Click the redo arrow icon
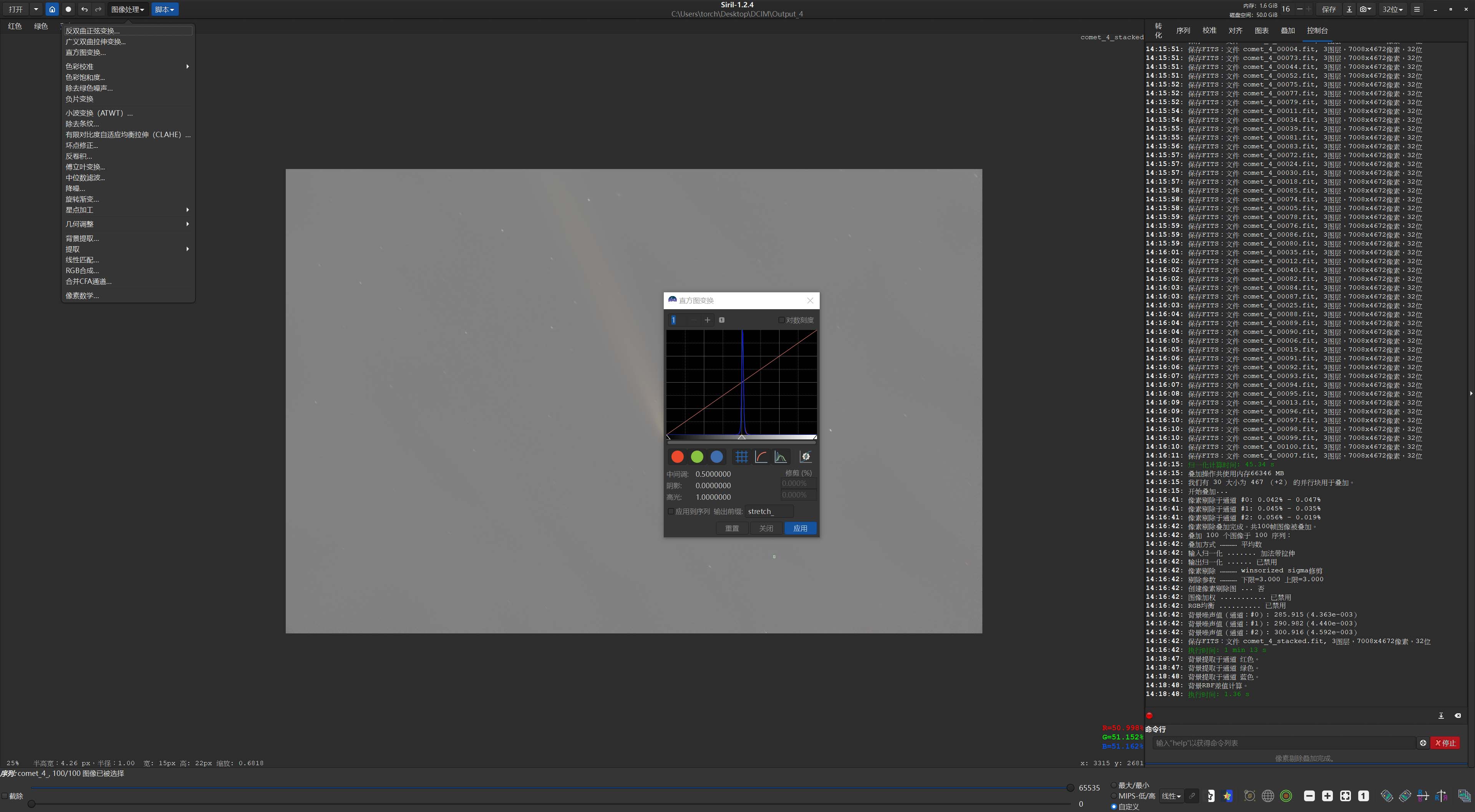Image resolution: width=1475 pixels, height=812 pixels. (x=98, y=9)
